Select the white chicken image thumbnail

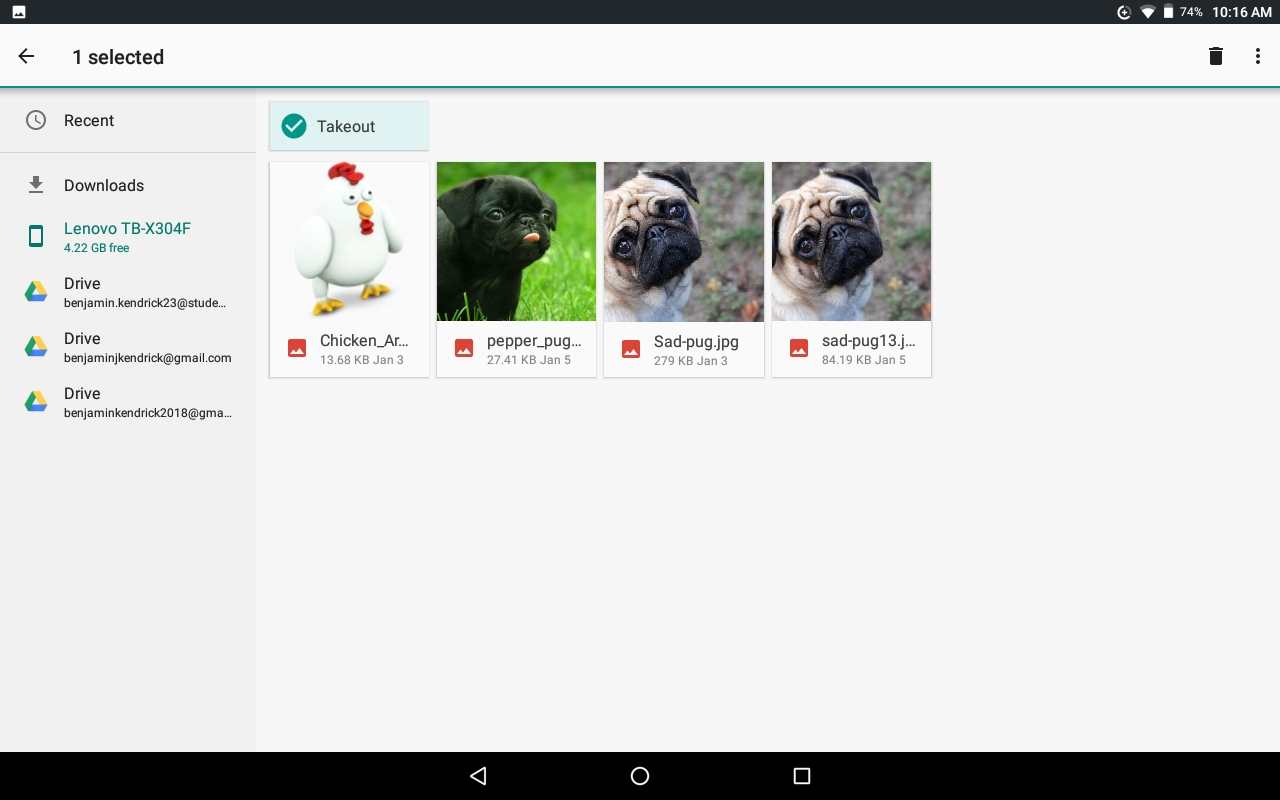point(349,242)
